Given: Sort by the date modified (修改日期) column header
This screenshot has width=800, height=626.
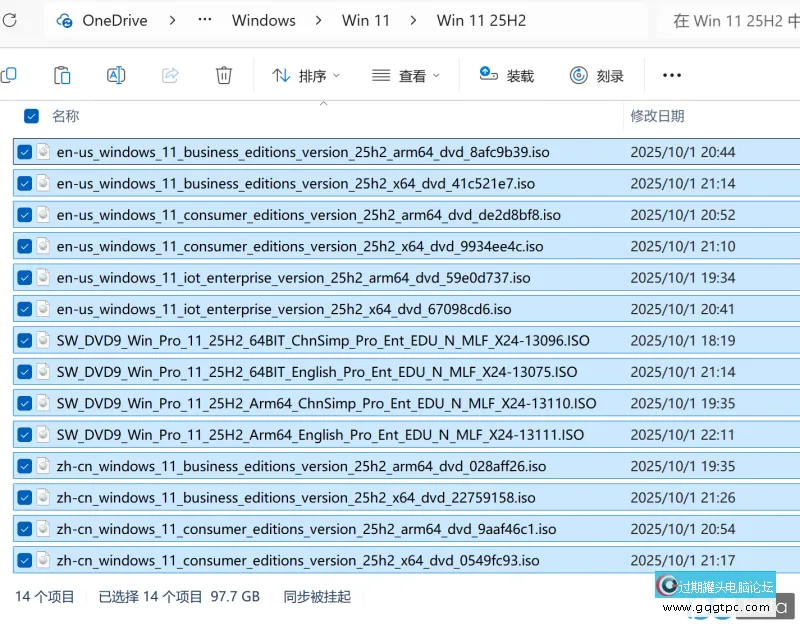Looking at the screenshot, I should point(657,116).
